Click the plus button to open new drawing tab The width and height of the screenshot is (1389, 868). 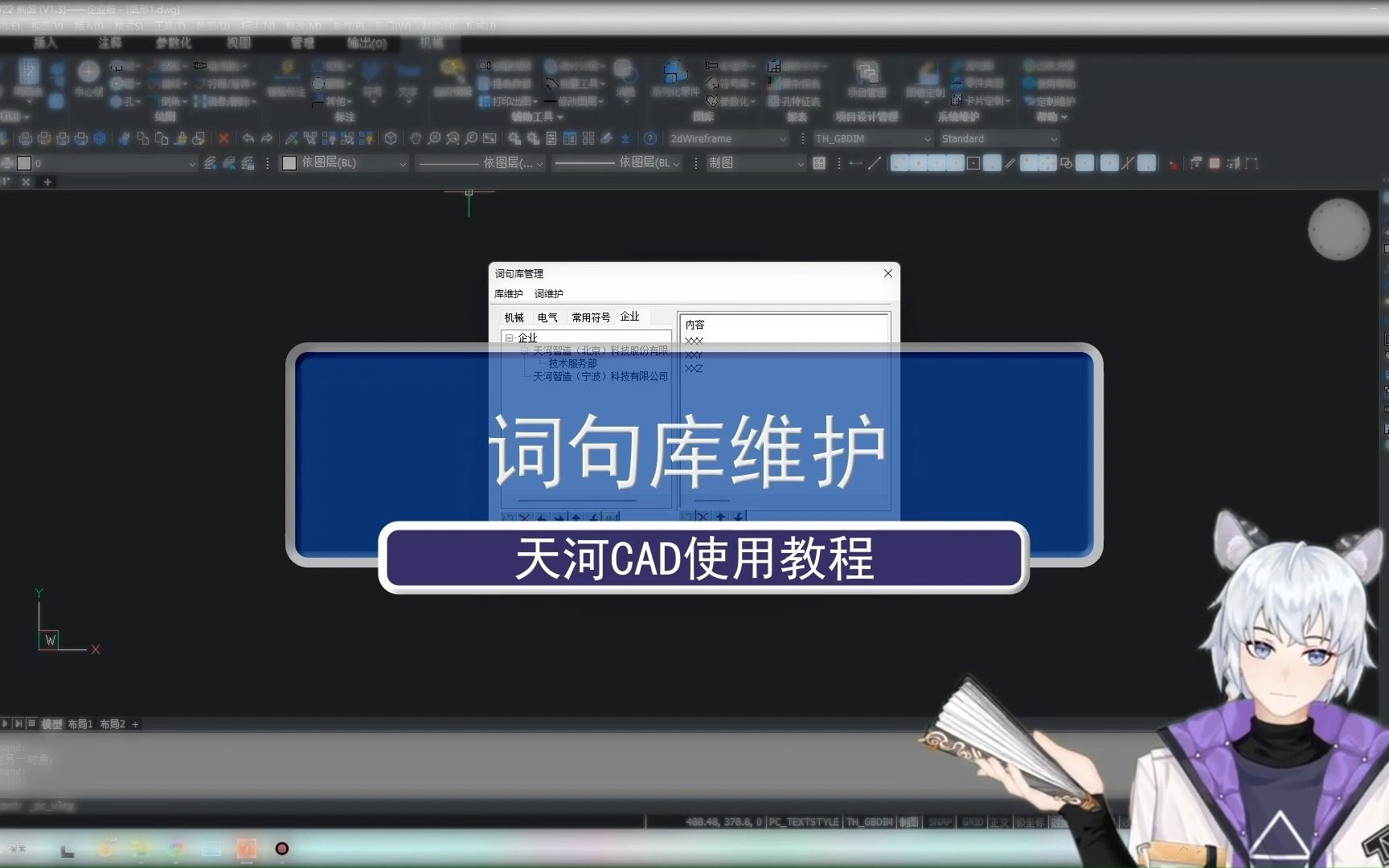[47, 182]
